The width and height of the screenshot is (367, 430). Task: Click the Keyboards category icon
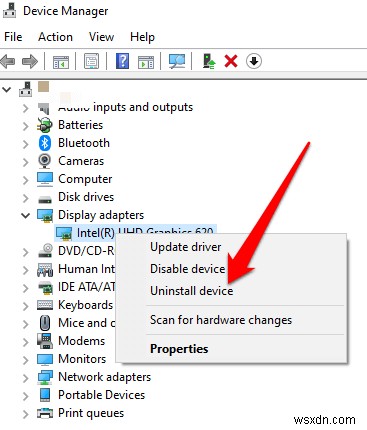(x=45, y=305)
